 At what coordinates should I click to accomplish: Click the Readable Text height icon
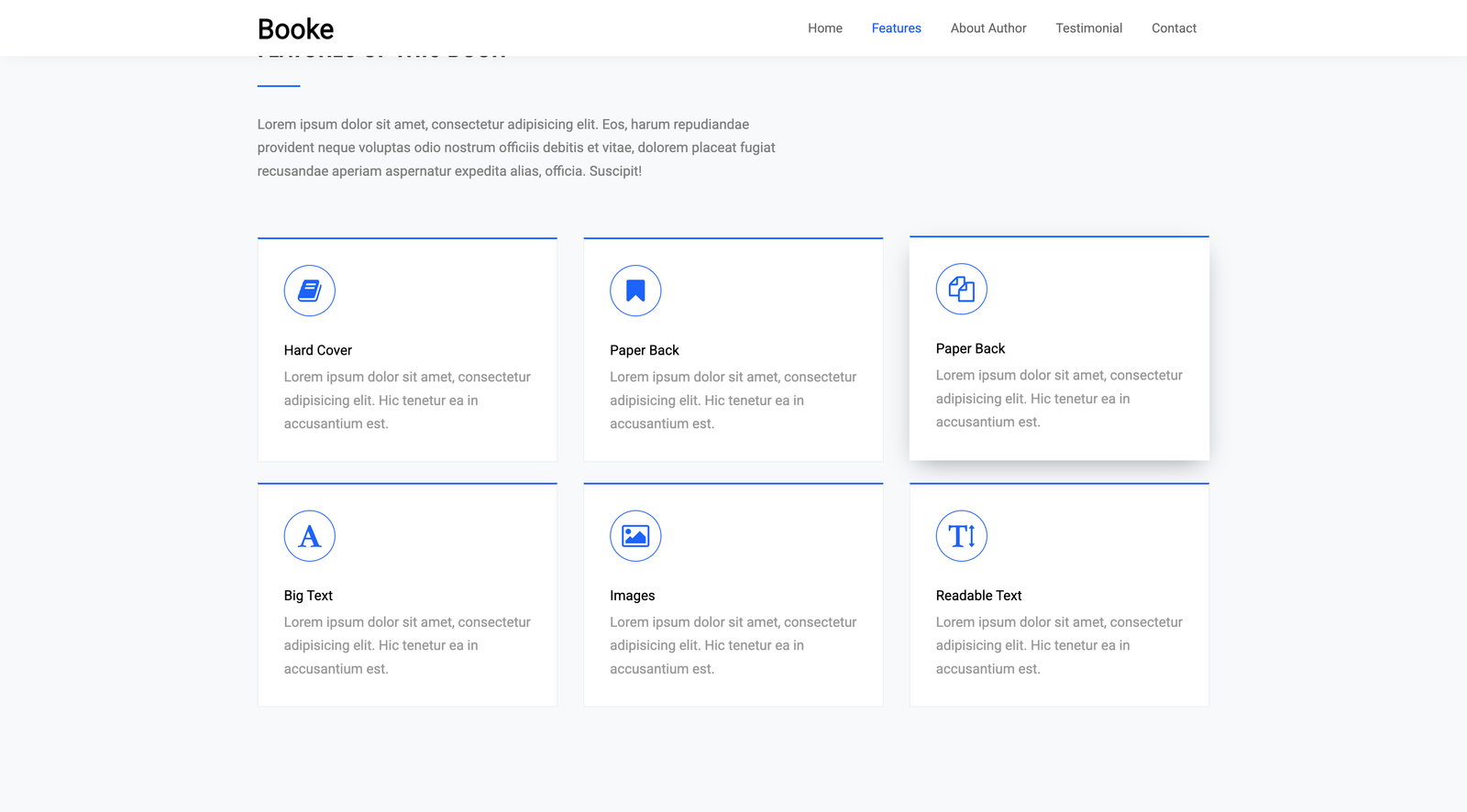(962, 536)
